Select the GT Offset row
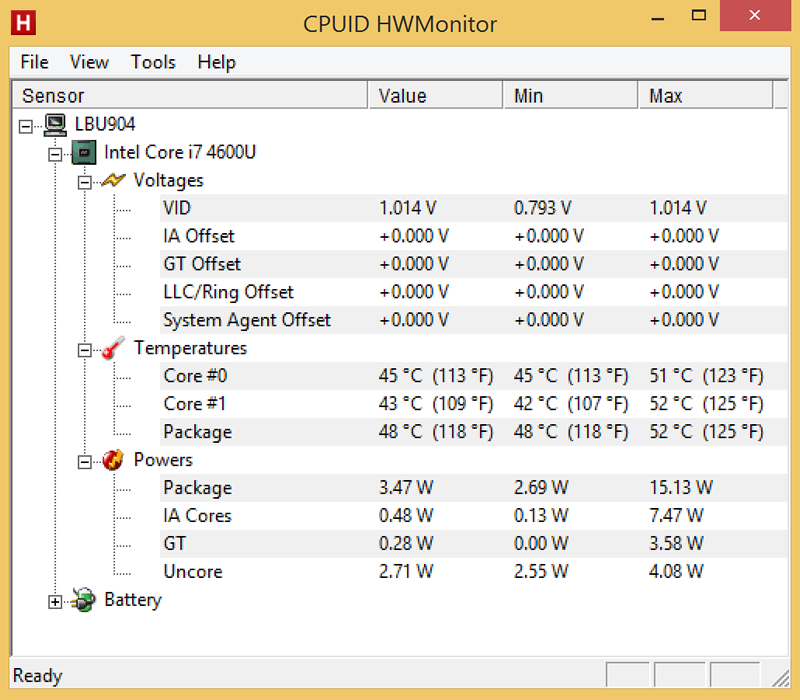This screenshot has height=700, width=800. (x=473, y=264)
